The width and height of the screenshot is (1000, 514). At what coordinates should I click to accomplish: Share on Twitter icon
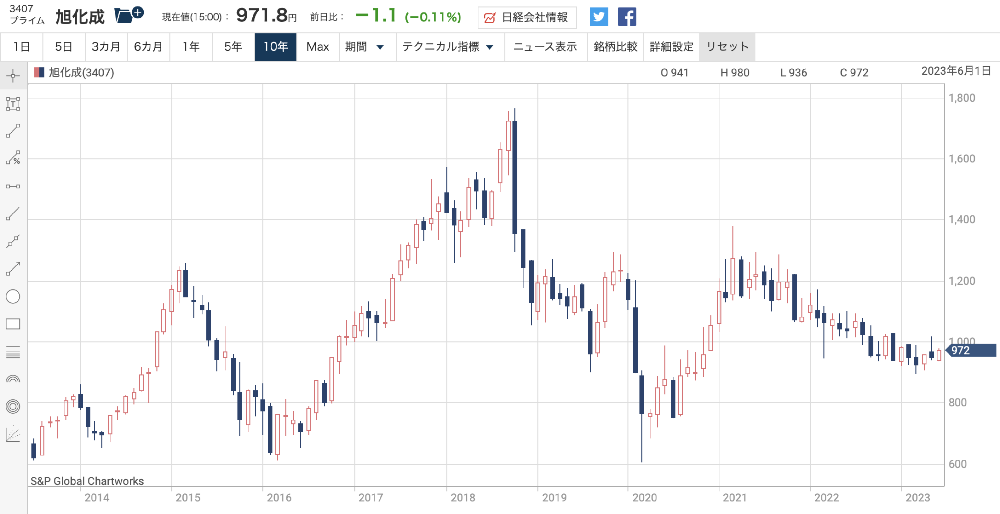click(x=599, y=17)
